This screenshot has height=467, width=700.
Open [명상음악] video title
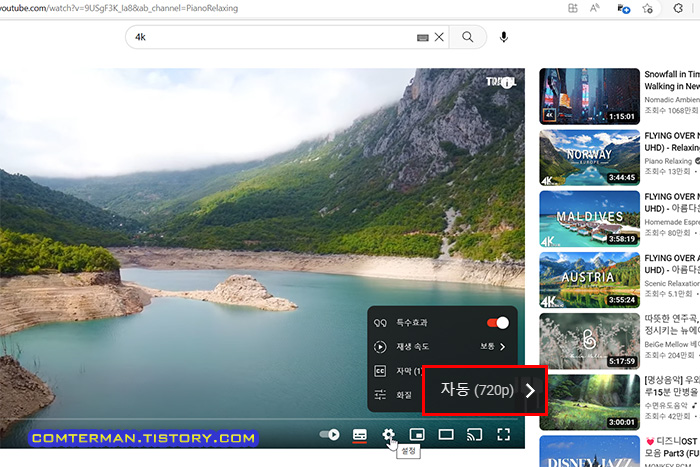point(672,386)
